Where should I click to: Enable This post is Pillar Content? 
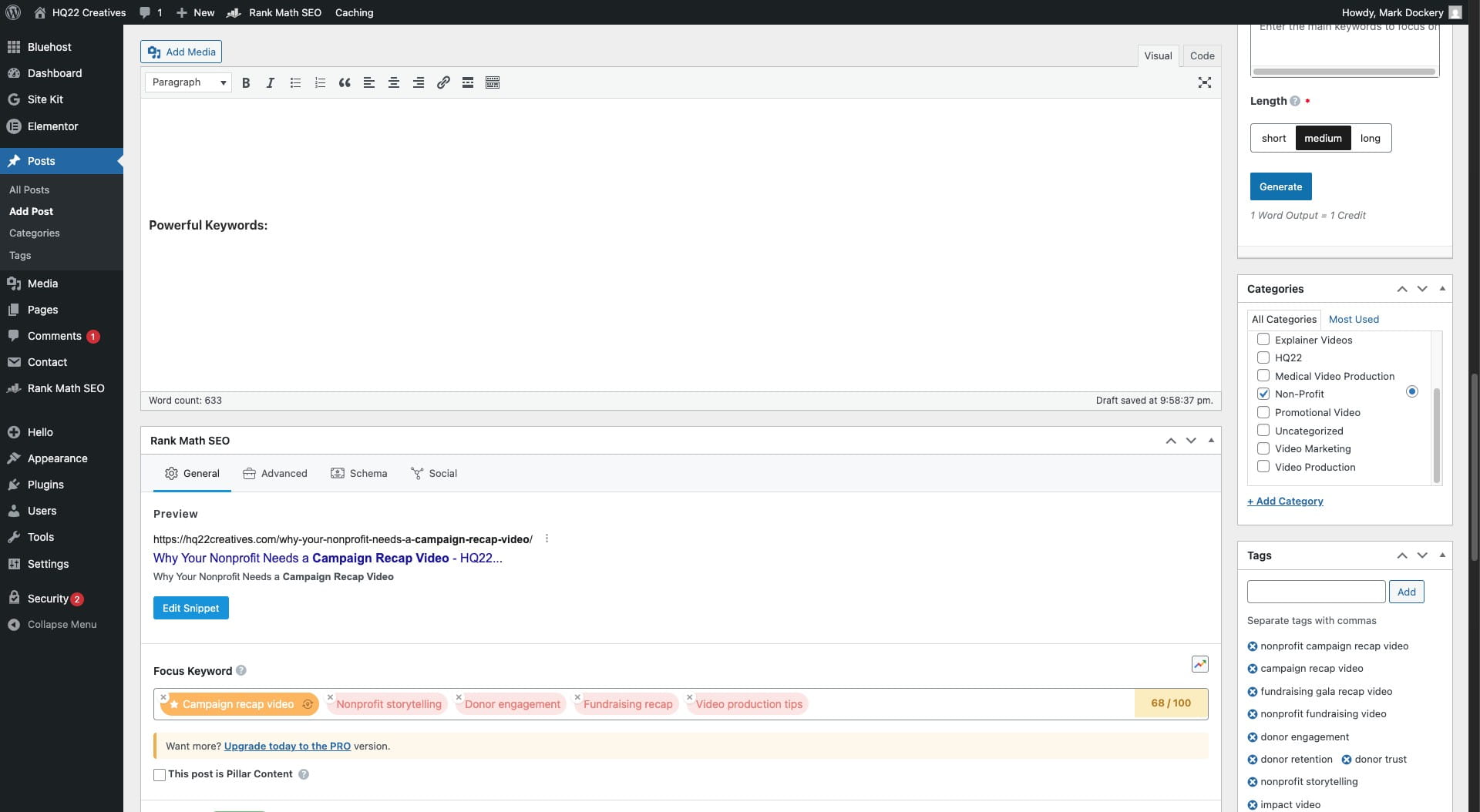pos(160,775)
